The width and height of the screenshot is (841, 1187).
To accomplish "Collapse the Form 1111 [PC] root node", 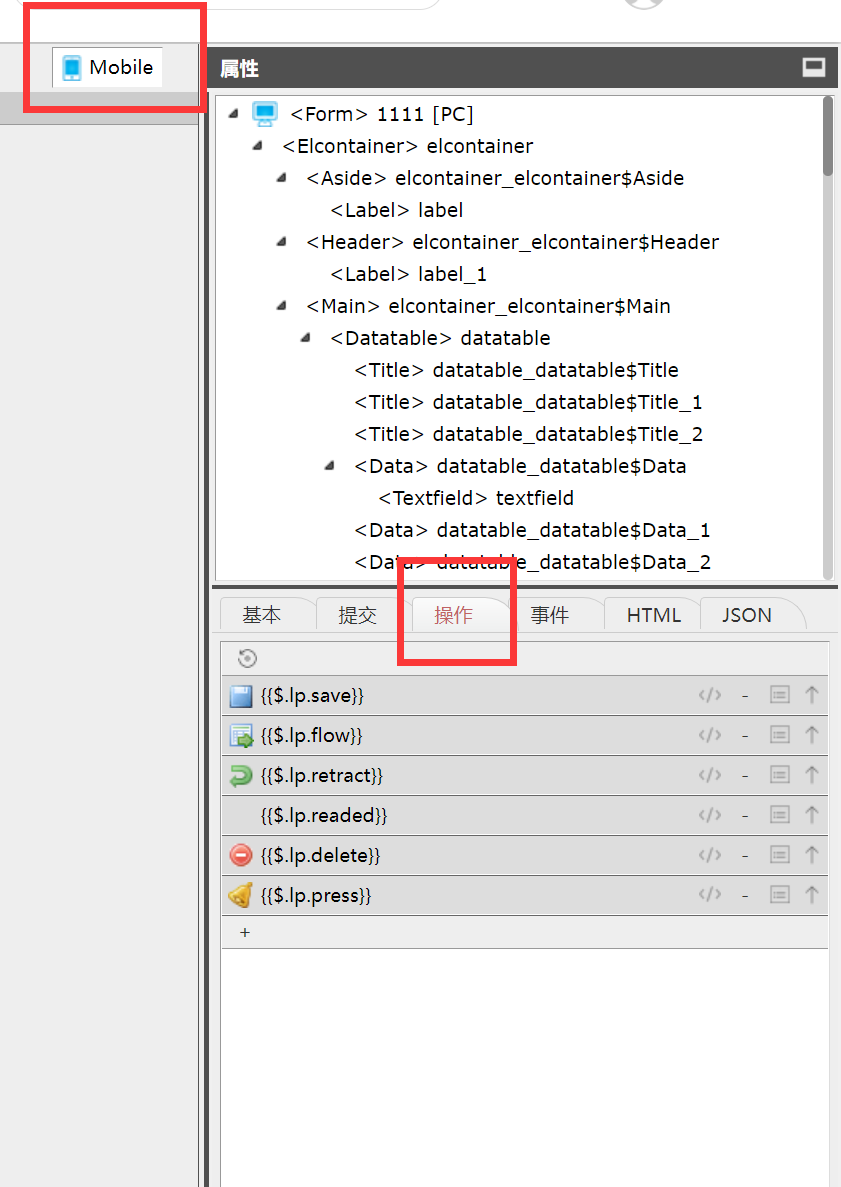I will coord(234,114).
